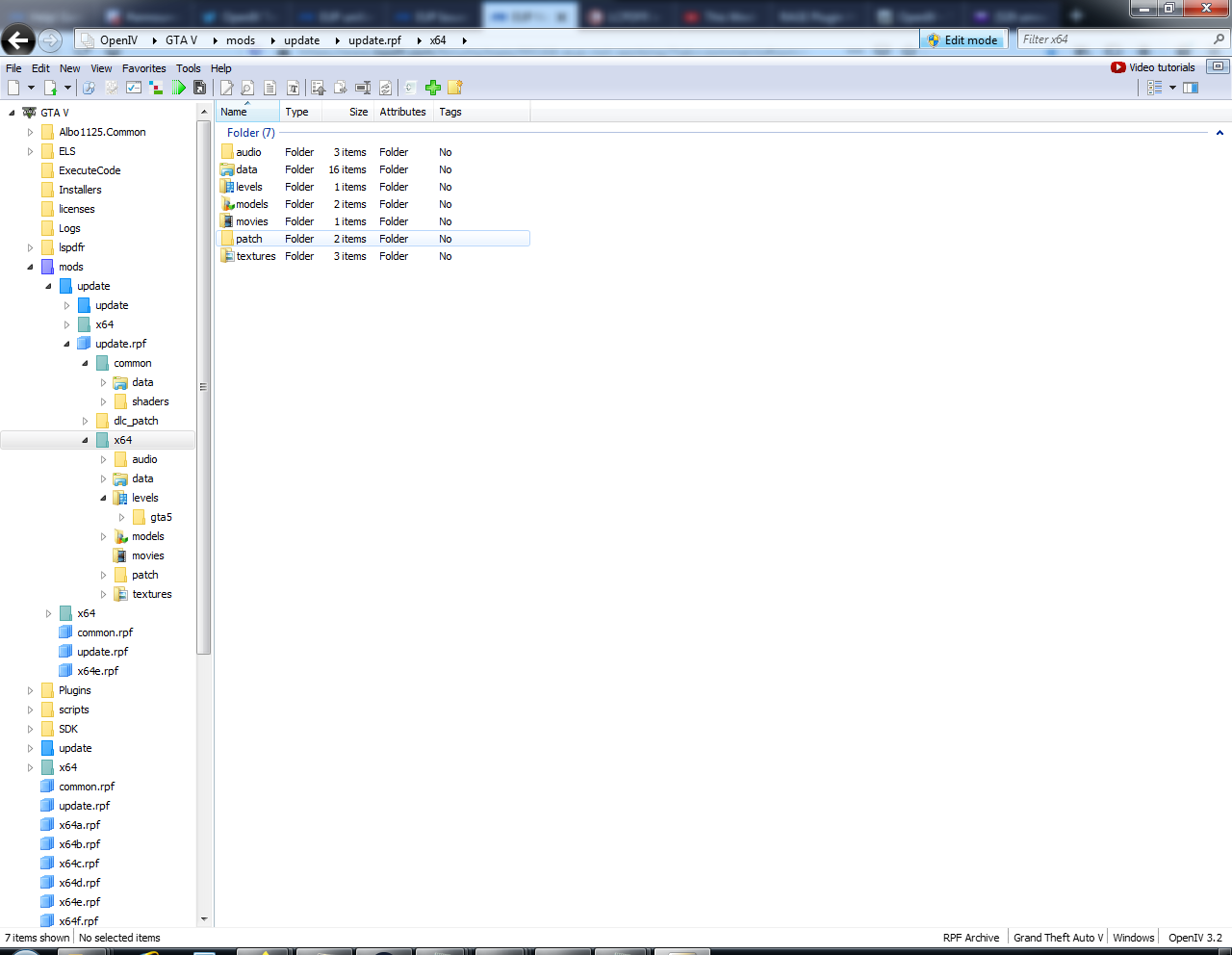Click the green plus add toolbar icon

[x=433, y=88]
